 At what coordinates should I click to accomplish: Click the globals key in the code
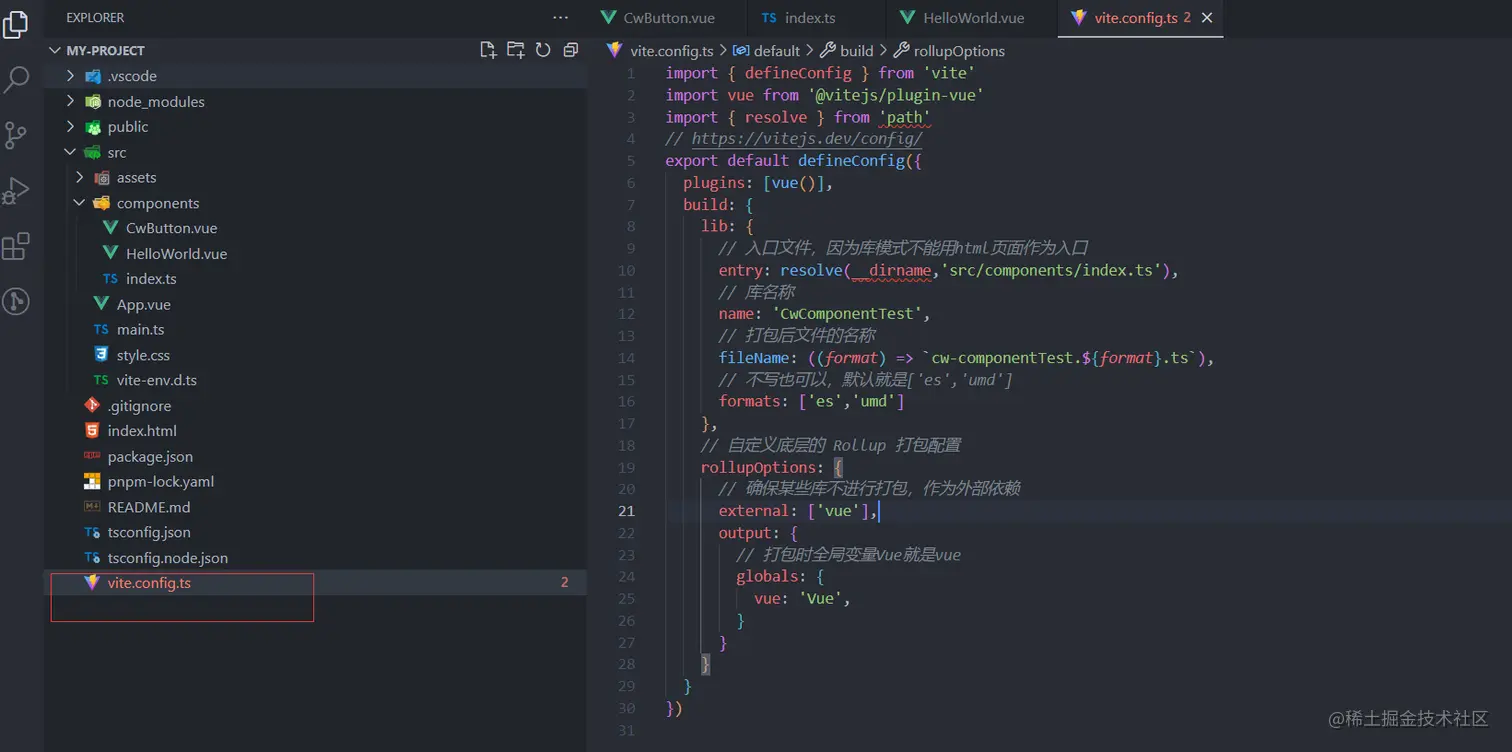point(767,577)
